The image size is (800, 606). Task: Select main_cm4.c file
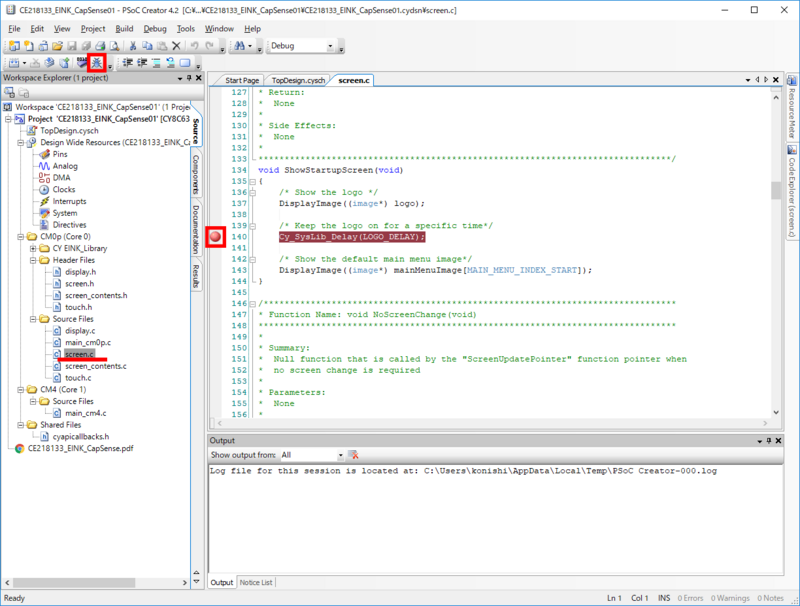[86, 413]
